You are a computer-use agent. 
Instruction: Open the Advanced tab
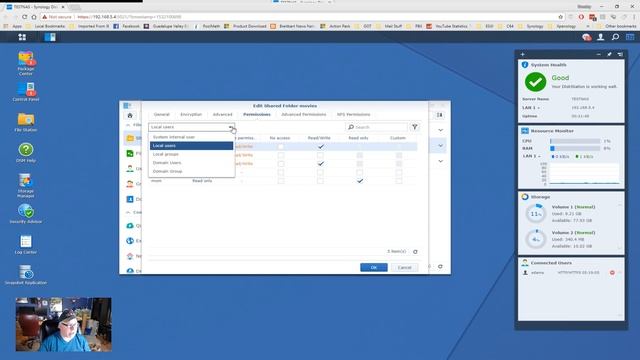pyautogui.click(x=222, y=115)
